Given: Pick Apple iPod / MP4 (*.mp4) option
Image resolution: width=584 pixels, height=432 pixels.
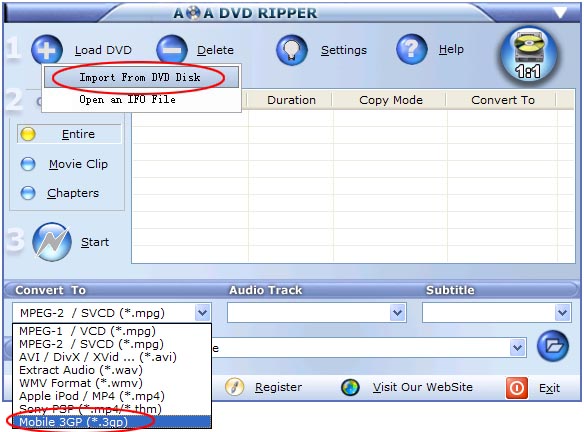Looking at the screenshot, I should (112, 396).
